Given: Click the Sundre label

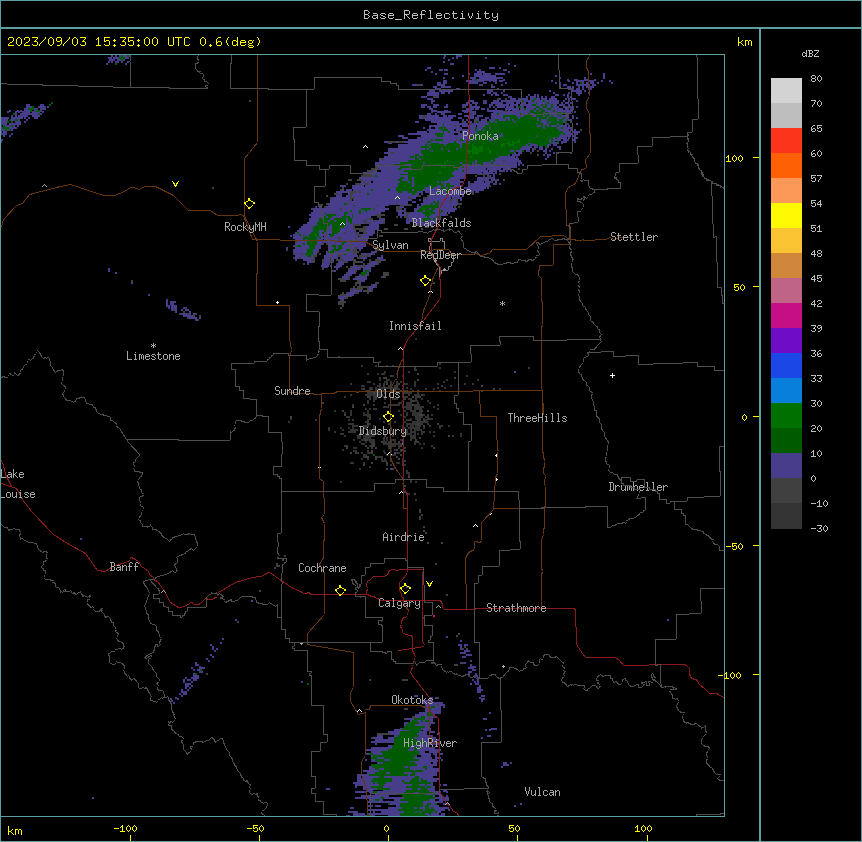Looking at the screenshot, I should 292,391.
